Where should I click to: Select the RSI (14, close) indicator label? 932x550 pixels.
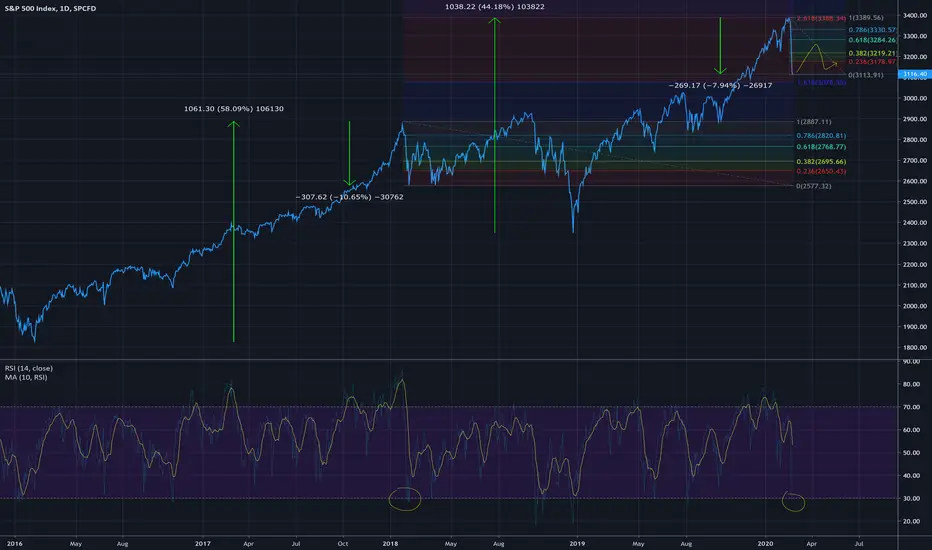click(x=29, y=369)
